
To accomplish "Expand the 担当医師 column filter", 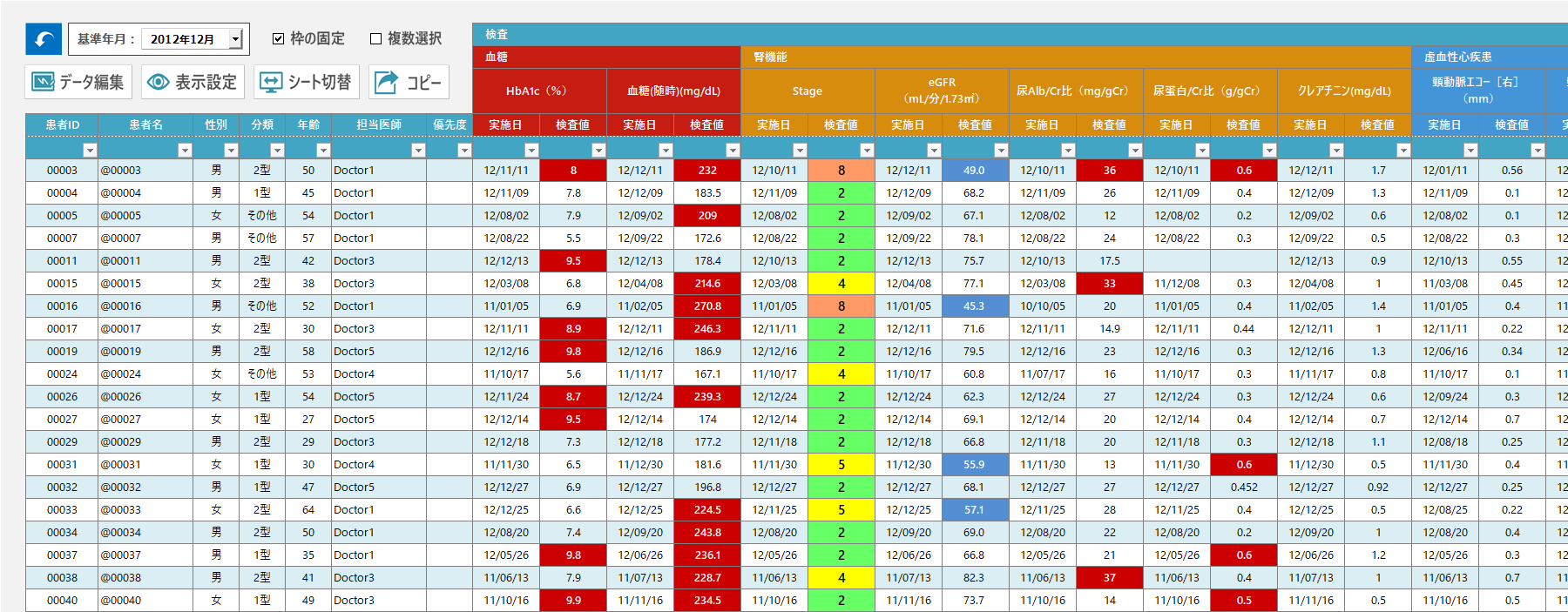I will (x=417, y=150).
